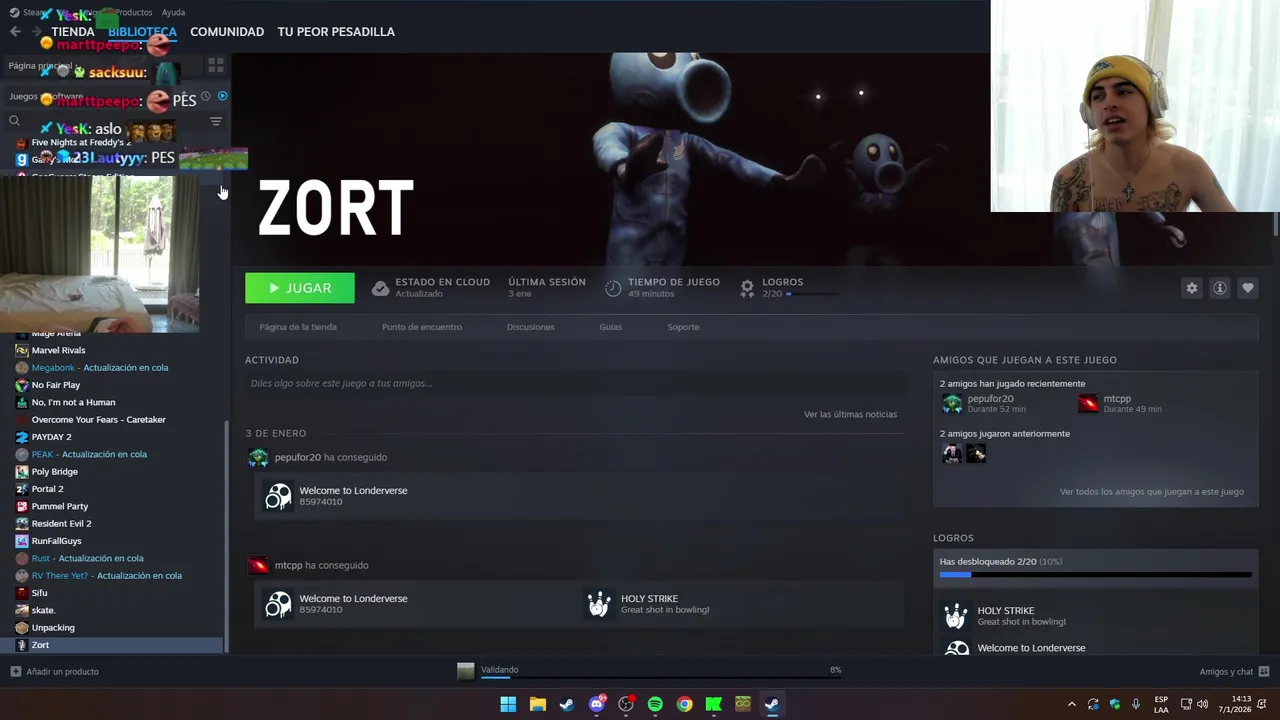Open OBS Studio from the taskbar
The width and height of the screenshot is (1280, 720).
click(x=626, y=704)
